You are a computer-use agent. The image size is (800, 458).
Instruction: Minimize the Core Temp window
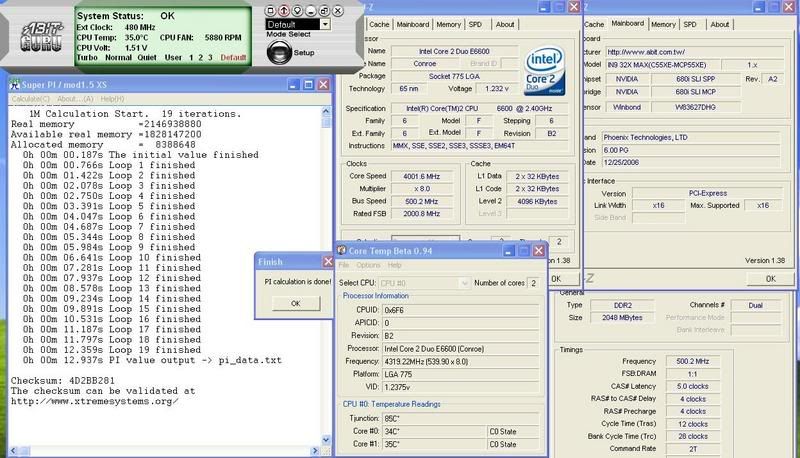509,250
